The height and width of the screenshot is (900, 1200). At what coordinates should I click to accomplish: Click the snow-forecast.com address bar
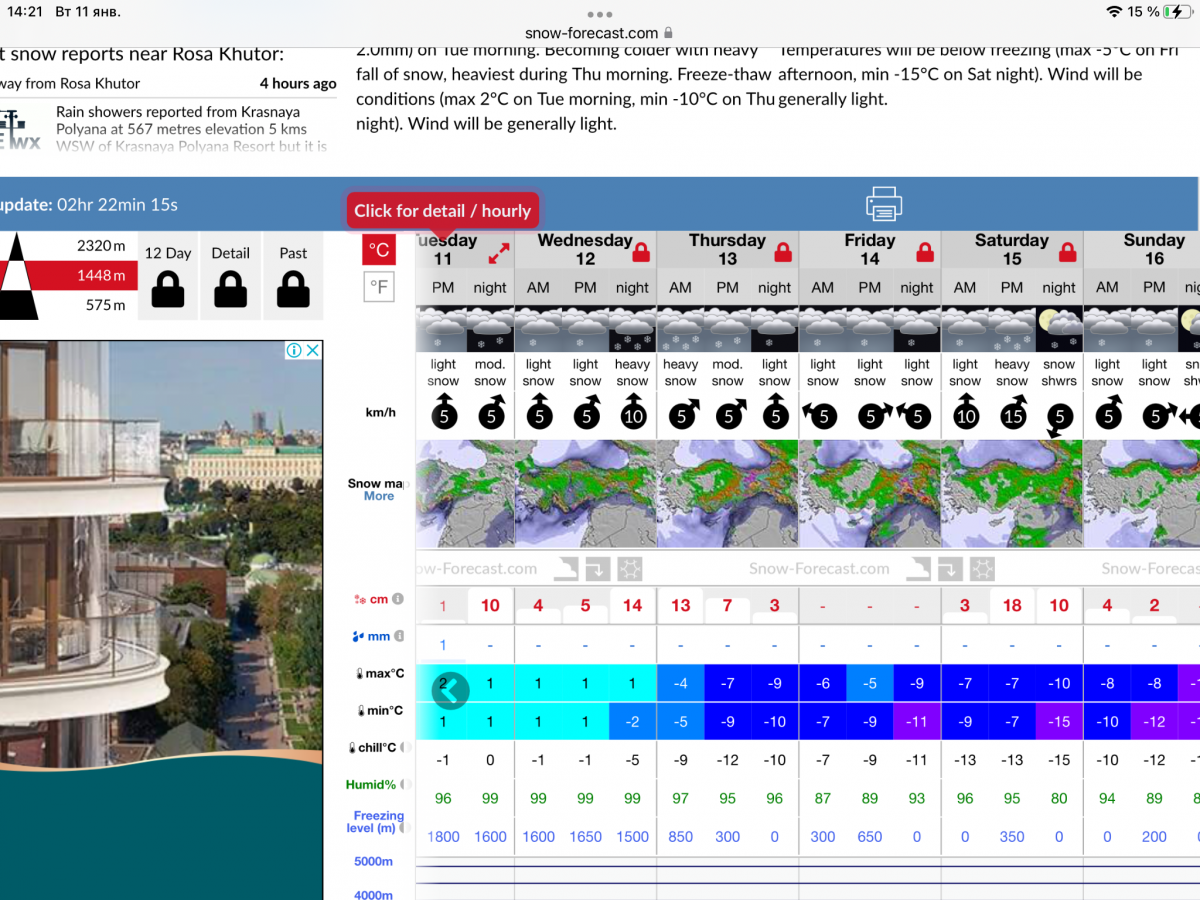point(599,33)
